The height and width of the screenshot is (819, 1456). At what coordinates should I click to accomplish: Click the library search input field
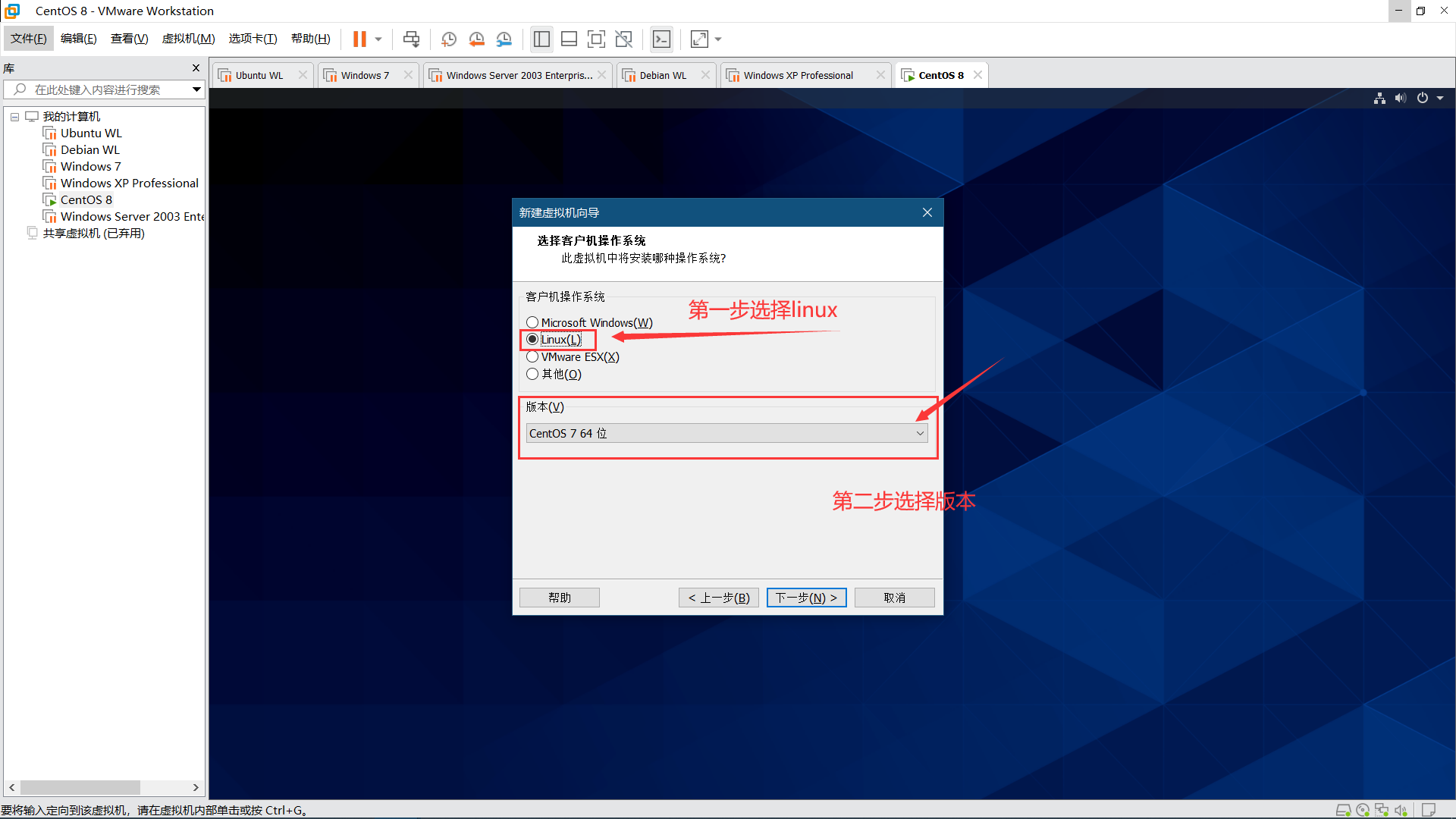[97, 89]
